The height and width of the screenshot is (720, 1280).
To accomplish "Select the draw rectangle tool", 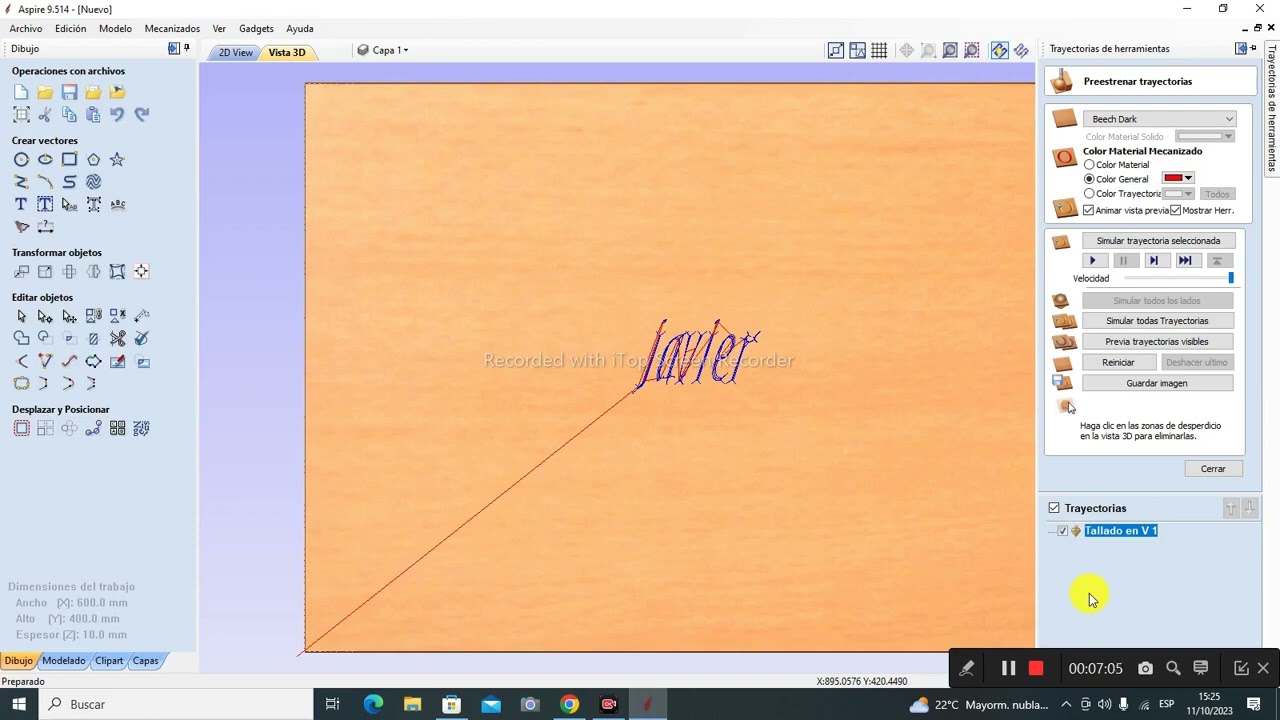I will [x=69, y=159].
